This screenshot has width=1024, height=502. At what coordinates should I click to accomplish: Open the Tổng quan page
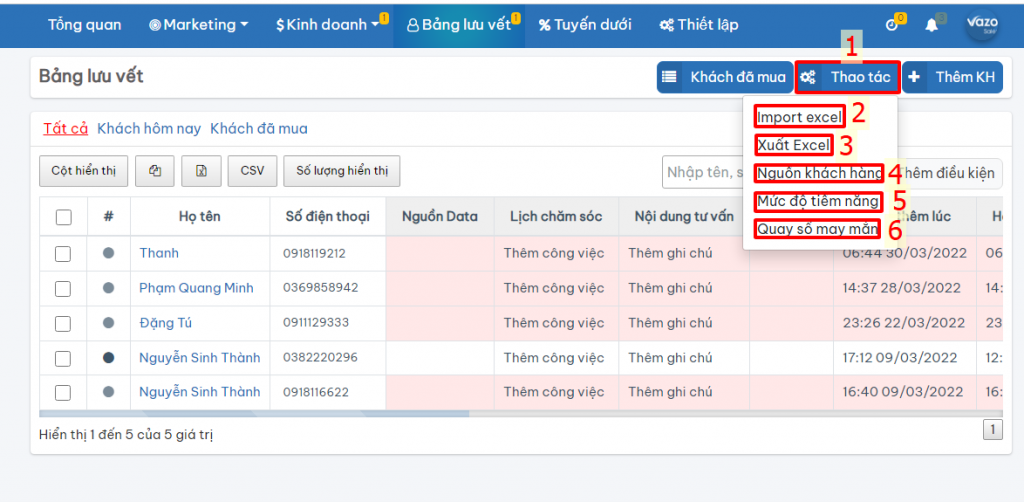point(84,25)
